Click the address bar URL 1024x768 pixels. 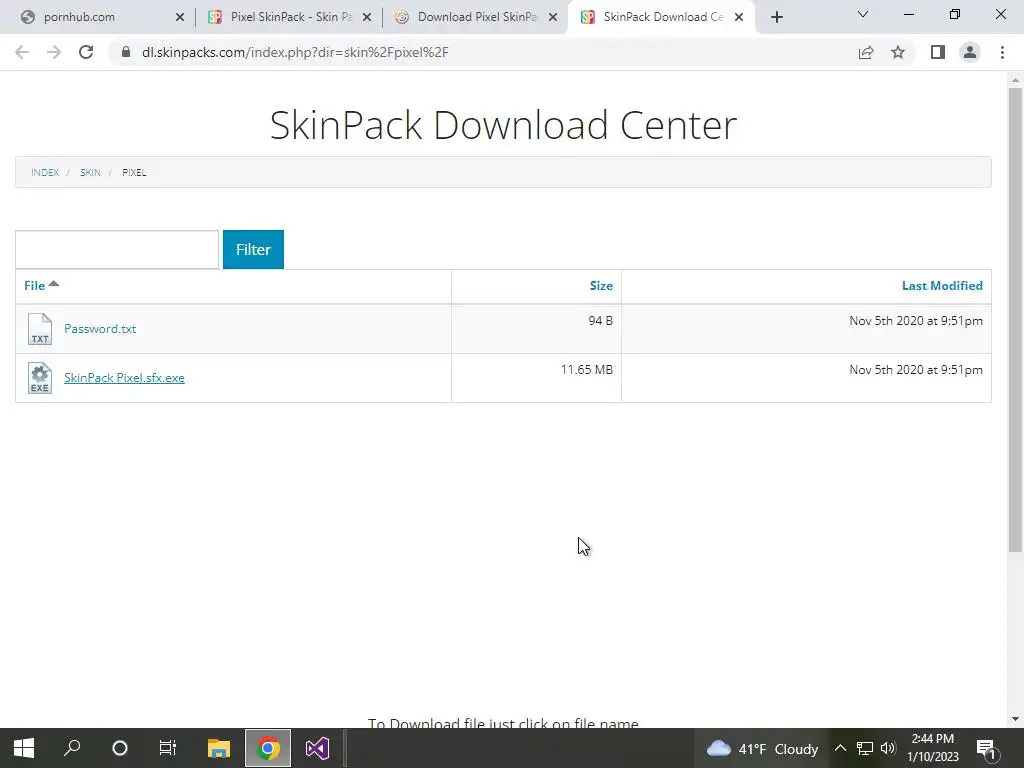295,52
